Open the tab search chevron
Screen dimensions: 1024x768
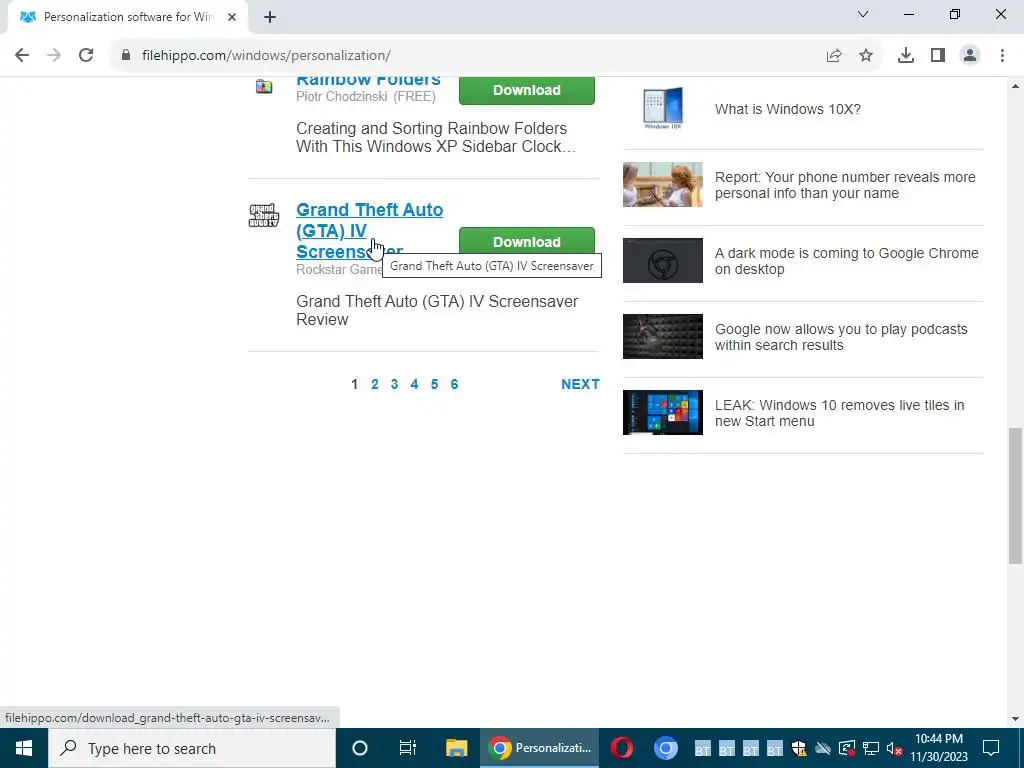(x=863, y=14)
